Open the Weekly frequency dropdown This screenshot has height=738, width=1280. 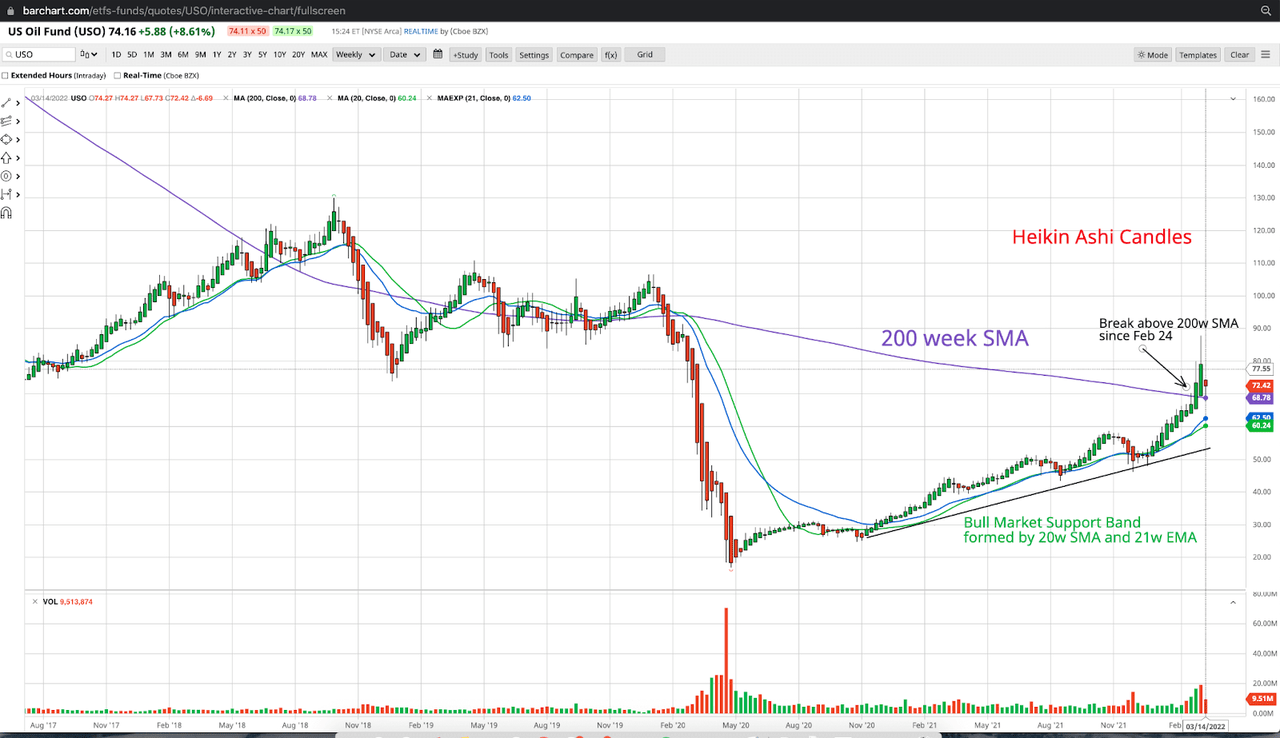click(355, 54)
